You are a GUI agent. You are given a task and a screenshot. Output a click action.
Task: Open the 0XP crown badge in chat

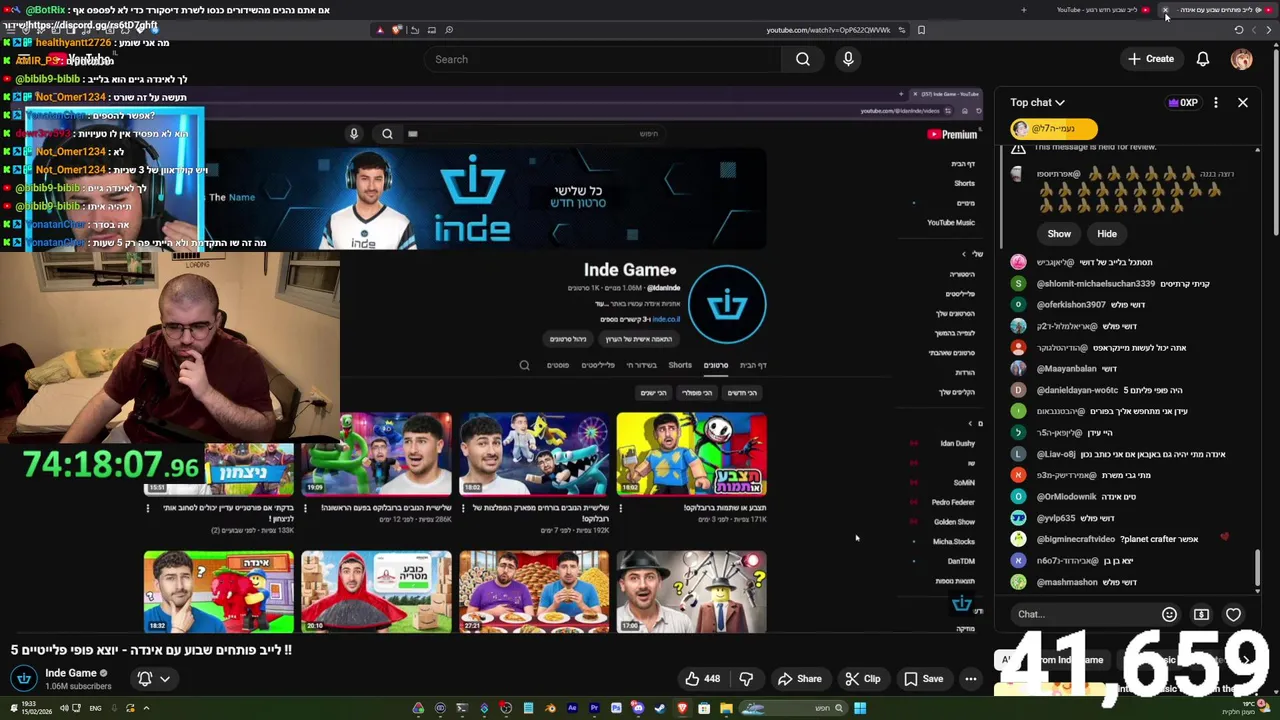tap(1183, 102)
